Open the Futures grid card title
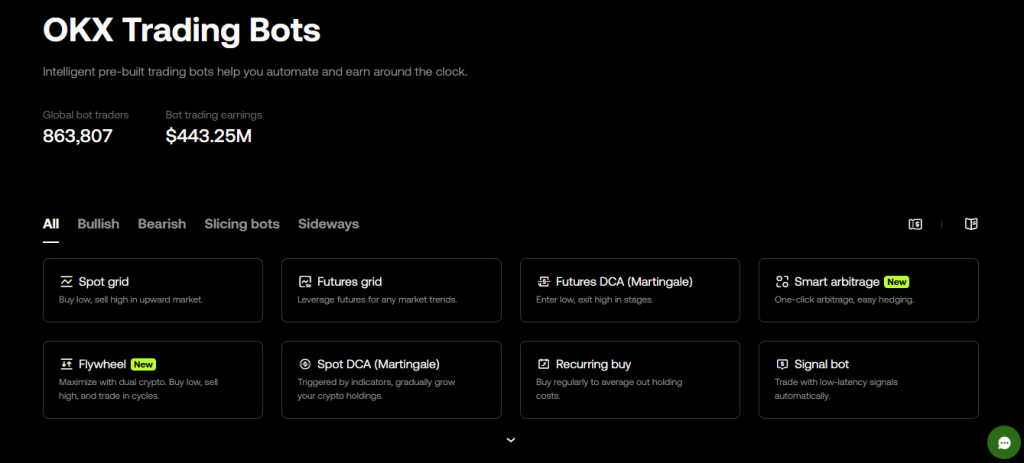The height and width of the screenshot is (463, 1024). 349,282
